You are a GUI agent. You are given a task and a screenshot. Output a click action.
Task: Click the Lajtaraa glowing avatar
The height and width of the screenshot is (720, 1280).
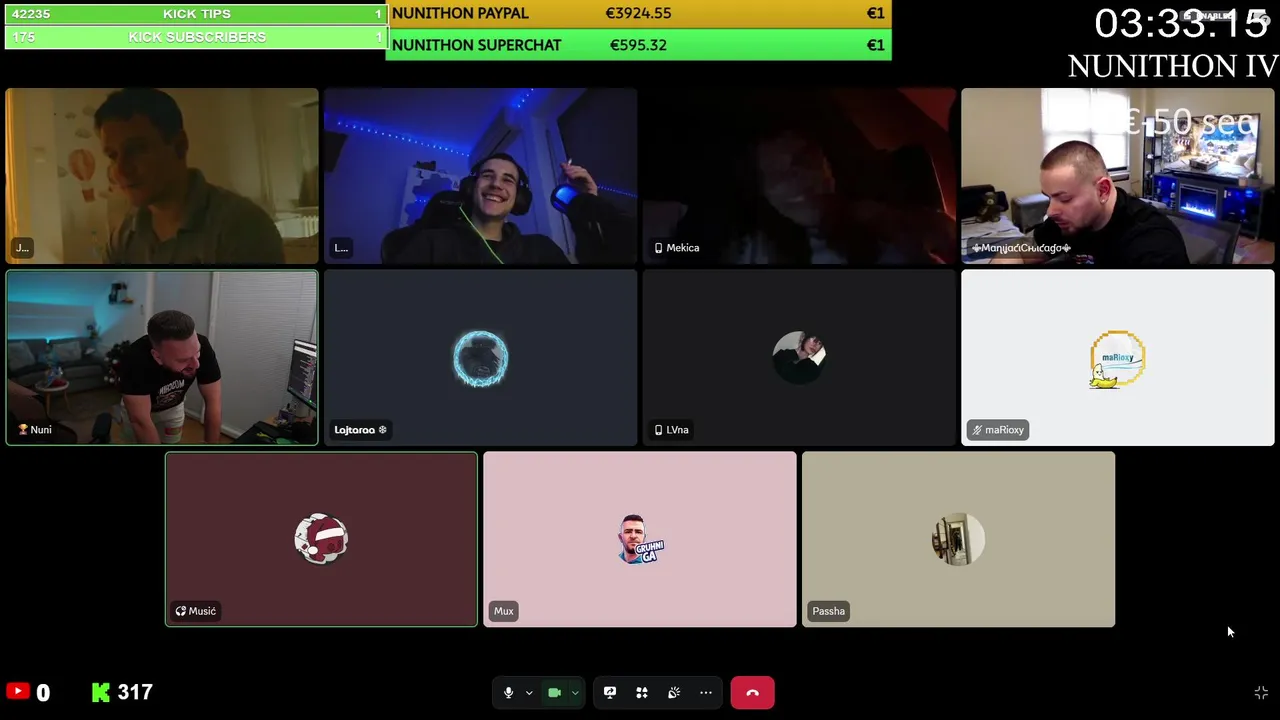coord(481,358)
